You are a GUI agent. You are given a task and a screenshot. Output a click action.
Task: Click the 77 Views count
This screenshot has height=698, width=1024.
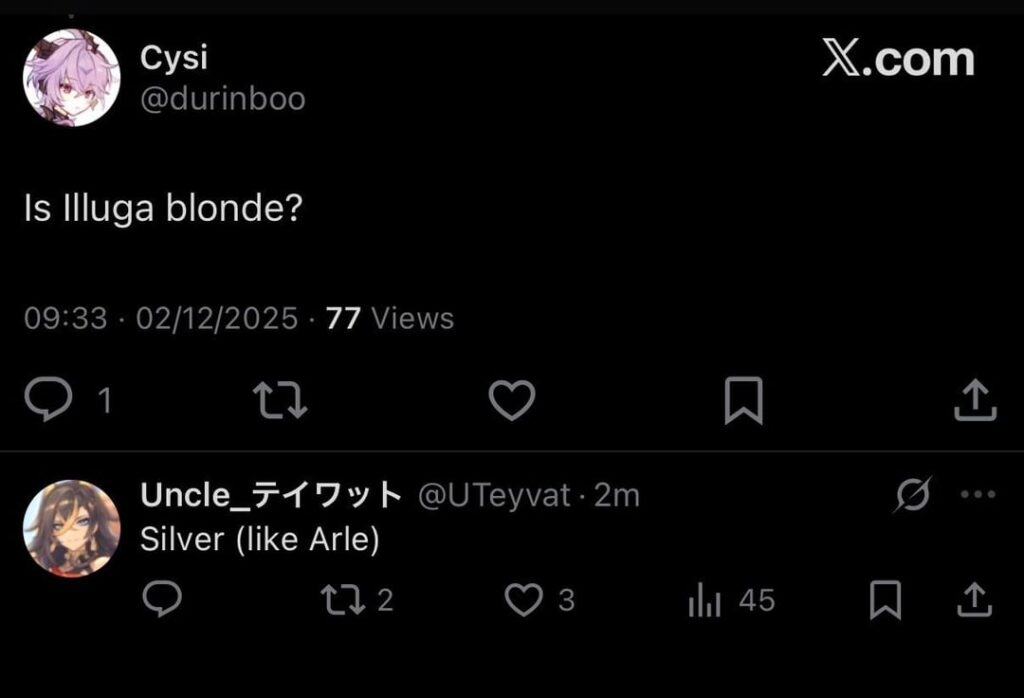(x=390, y=319)
